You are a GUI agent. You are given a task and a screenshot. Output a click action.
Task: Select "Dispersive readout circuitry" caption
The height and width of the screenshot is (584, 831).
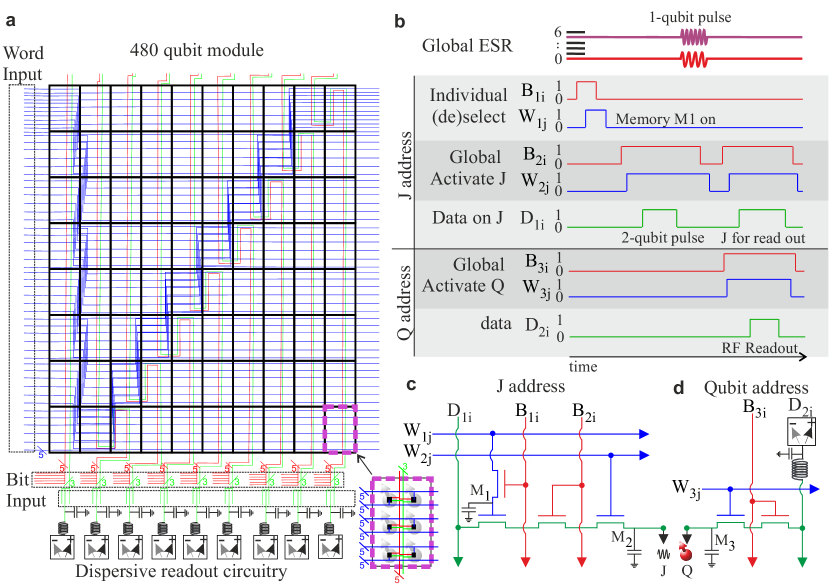click(x=181, y=571)
